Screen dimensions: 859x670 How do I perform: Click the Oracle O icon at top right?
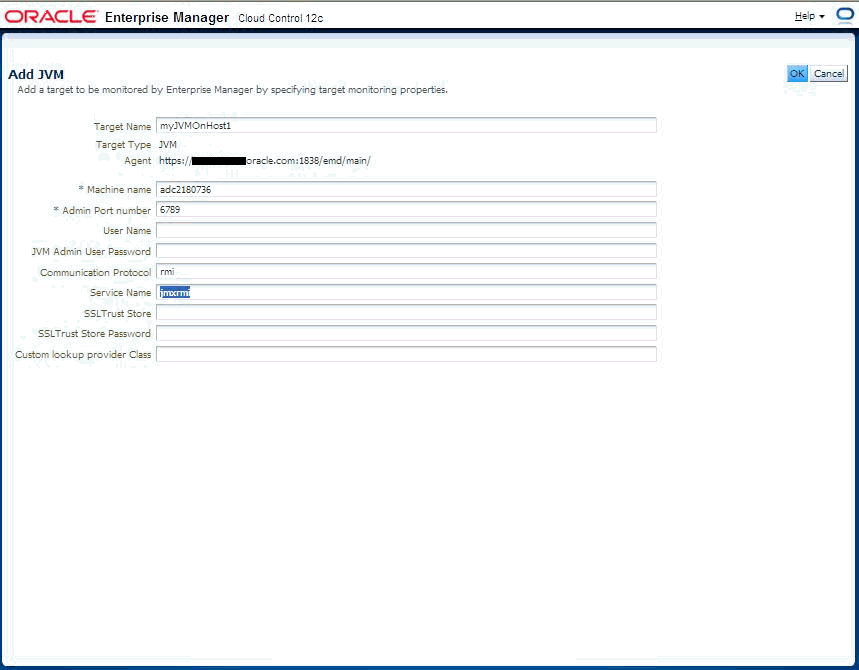[845, 15]
